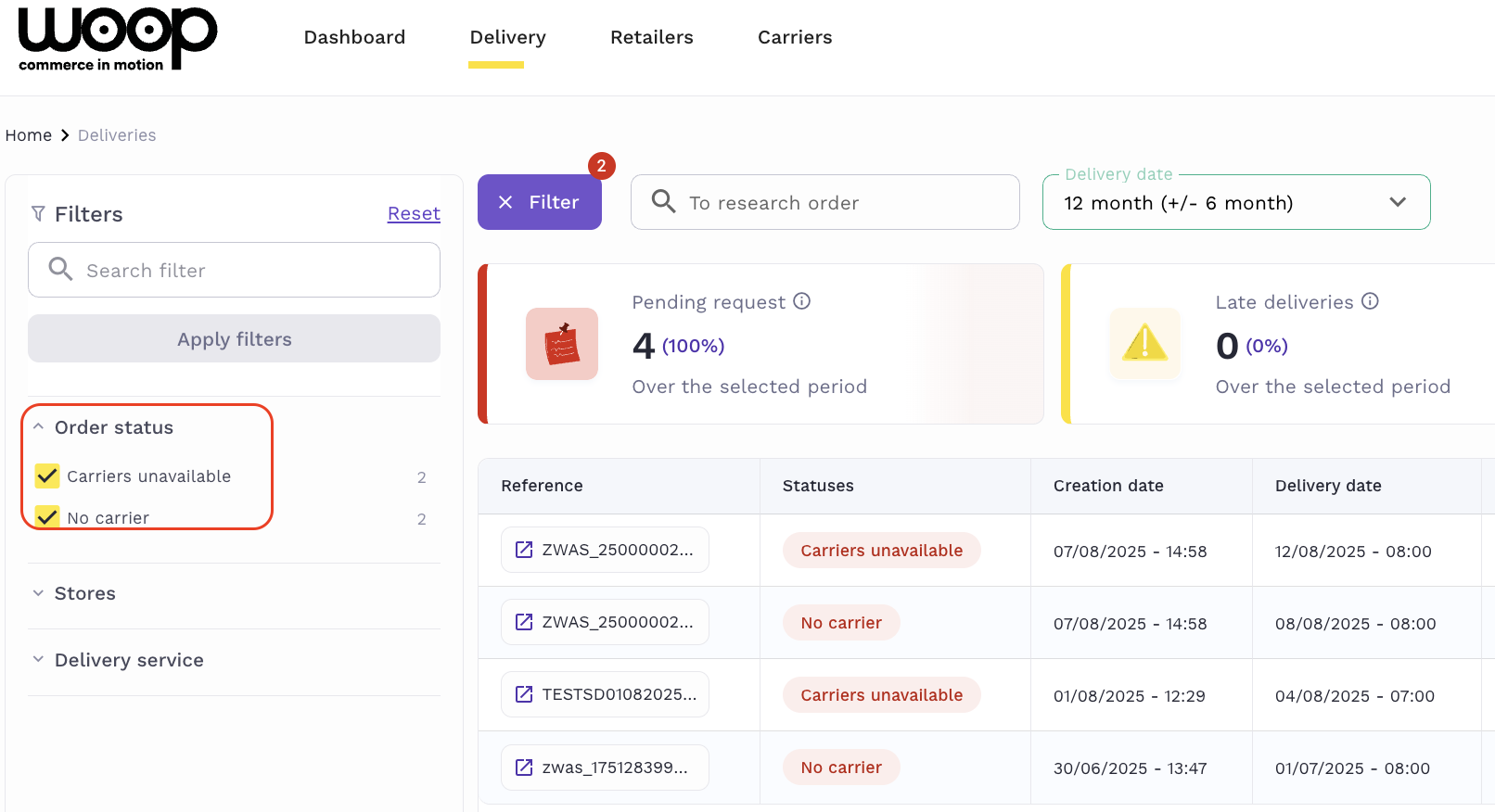1495x812 pixels.
Task: Click the red pinned note Pending icon
Action: tap(562, 344)
